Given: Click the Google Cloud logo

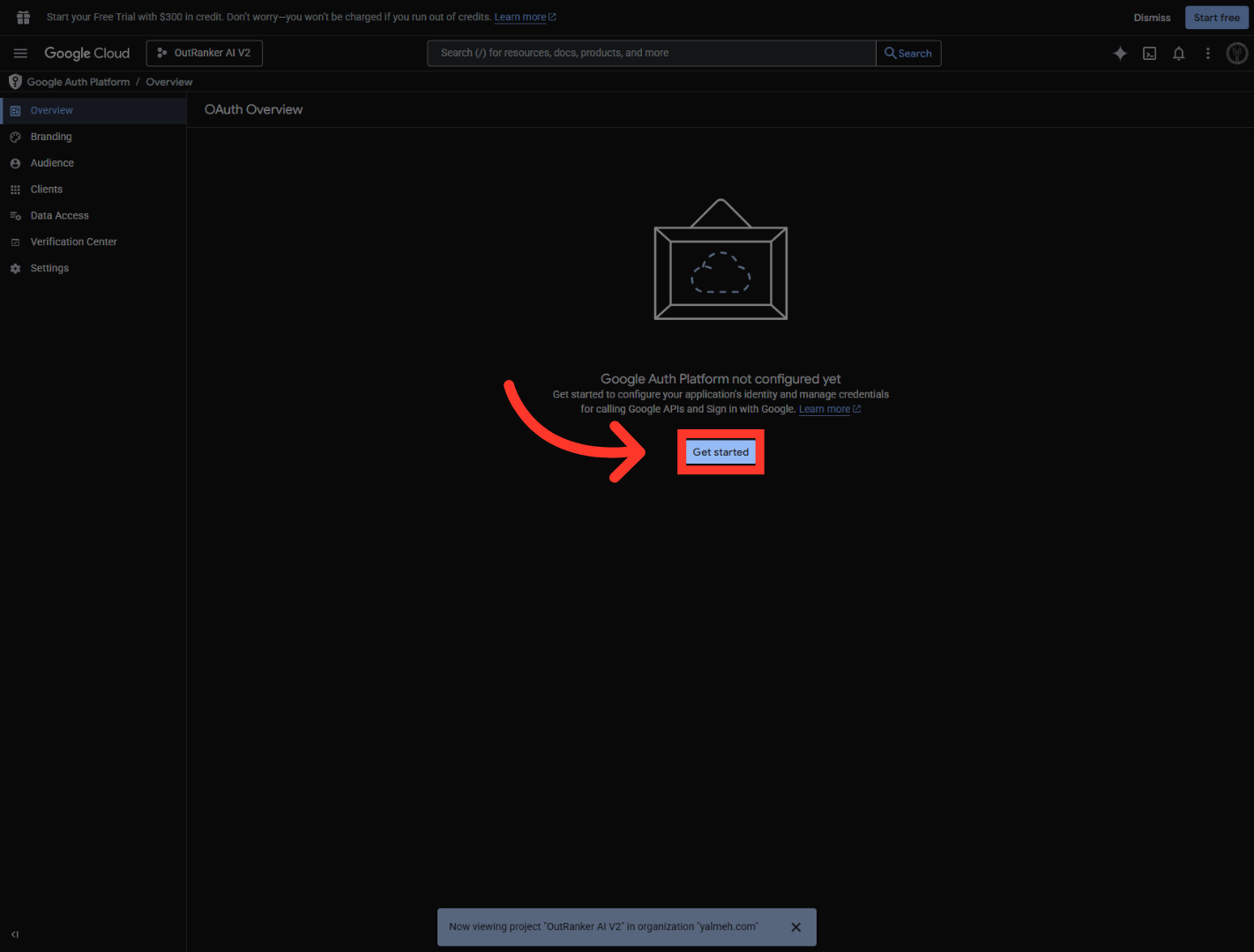Looking at the screenshot, I should tap(86, 53).
